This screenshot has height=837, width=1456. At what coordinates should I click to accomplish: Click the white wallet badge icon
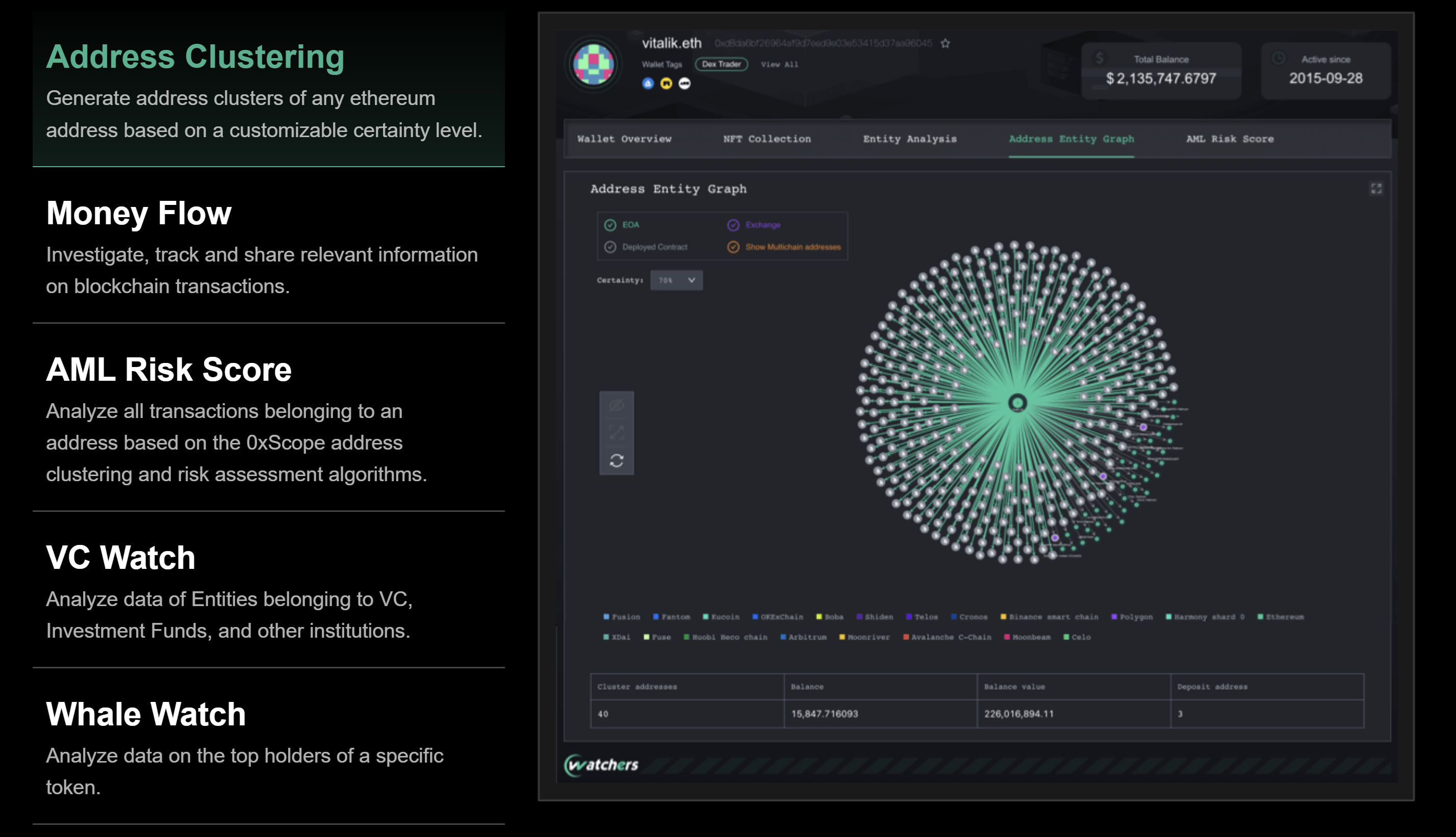tap(684, 84)
